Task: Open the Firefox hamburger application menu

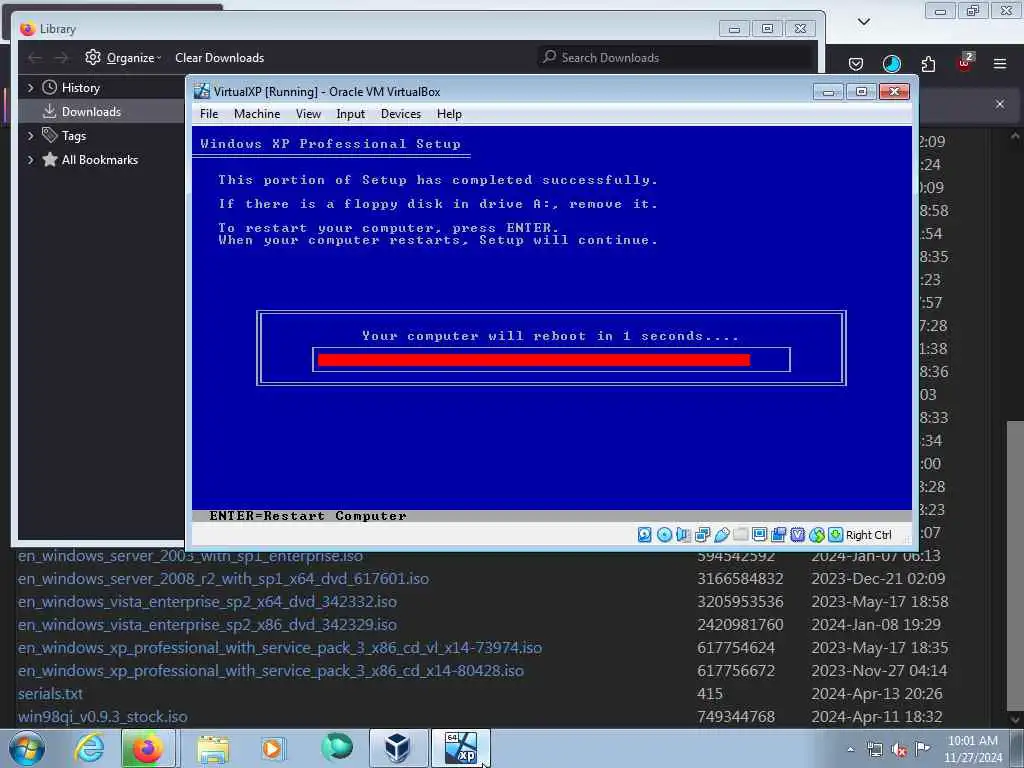Action: click(x=1000, y=63)
